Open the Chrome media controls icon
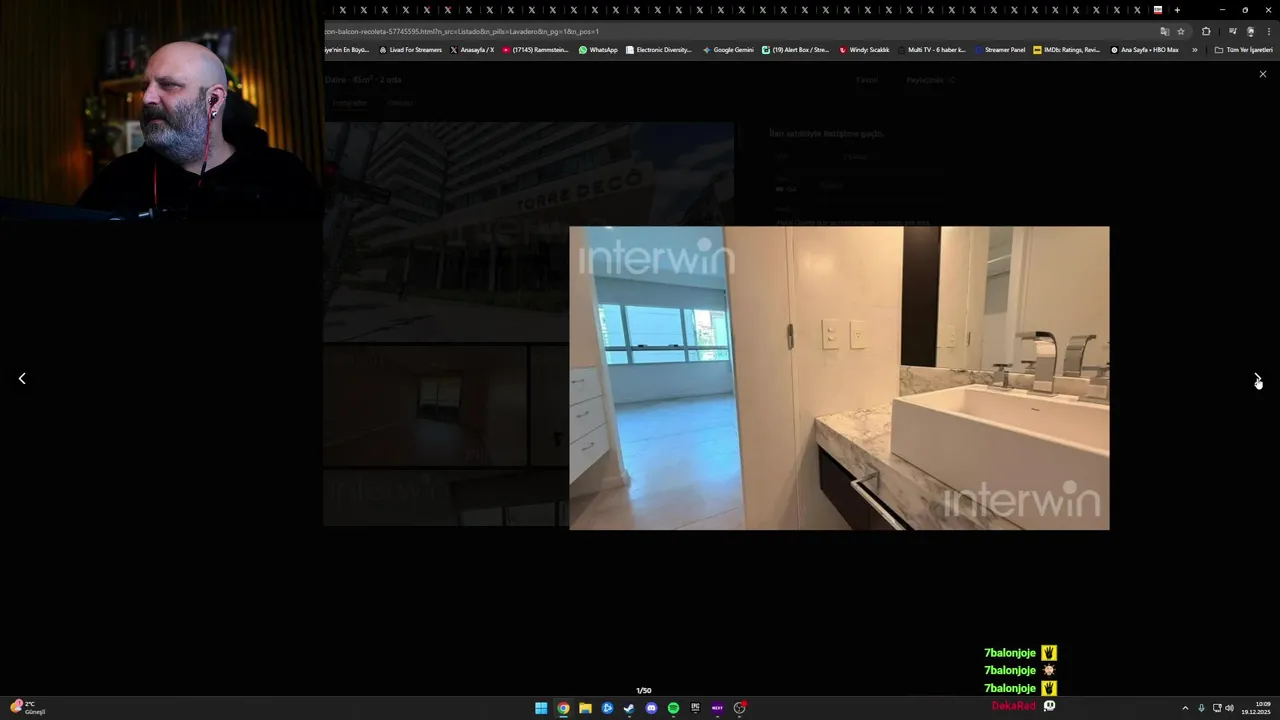 (x=1232, y=31)
